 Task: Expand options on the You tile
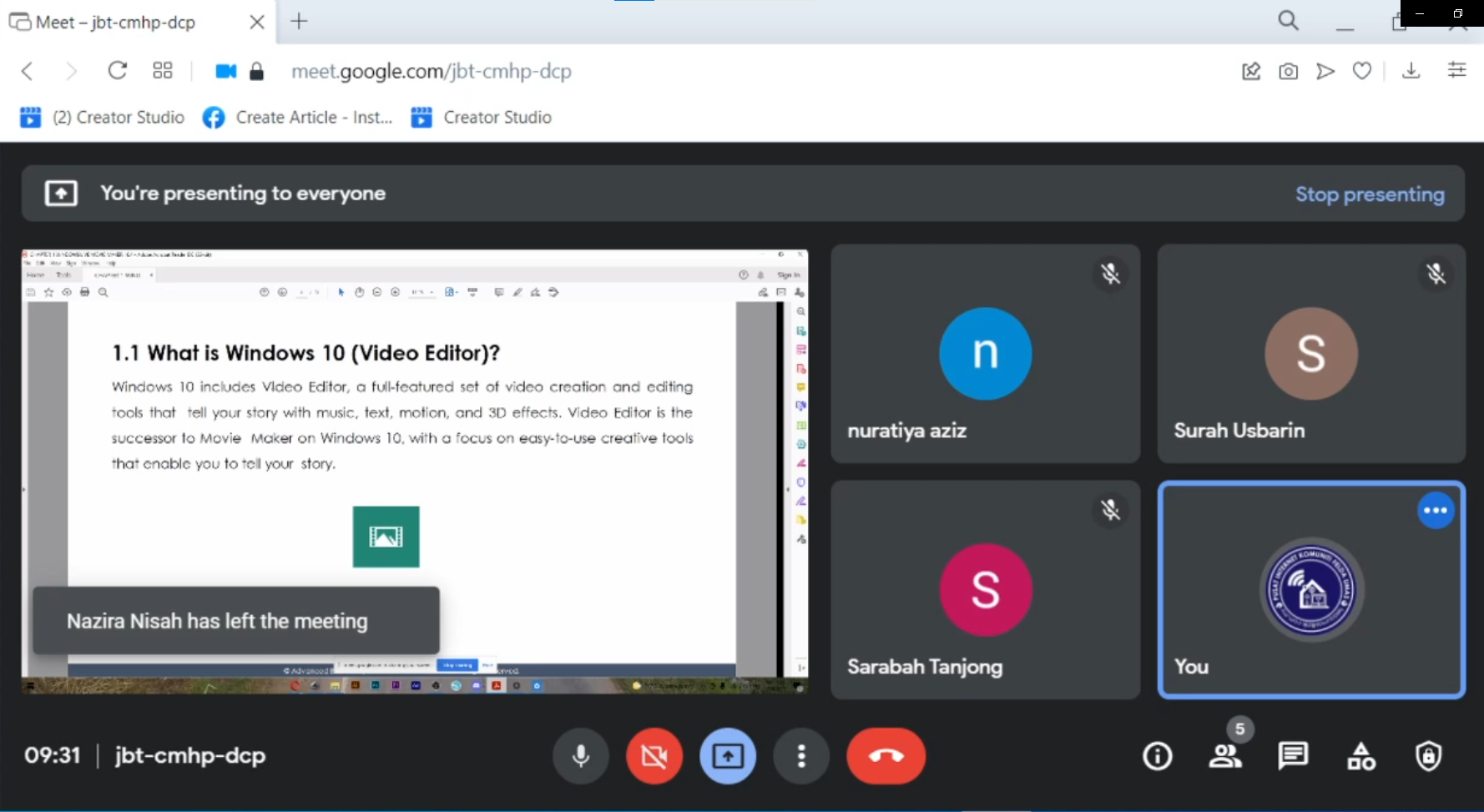pyautogui.click(x=1436, y=511)
